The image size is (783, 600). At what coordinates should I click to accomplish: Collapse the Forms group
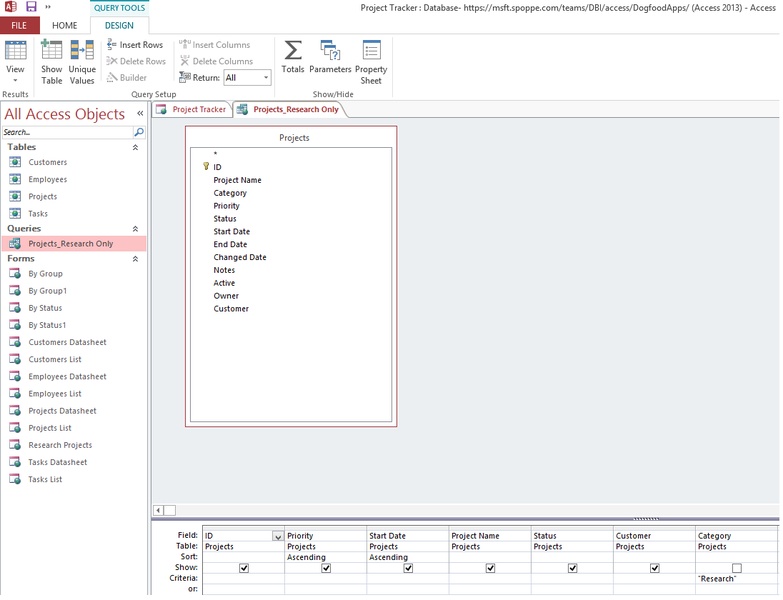135,259
